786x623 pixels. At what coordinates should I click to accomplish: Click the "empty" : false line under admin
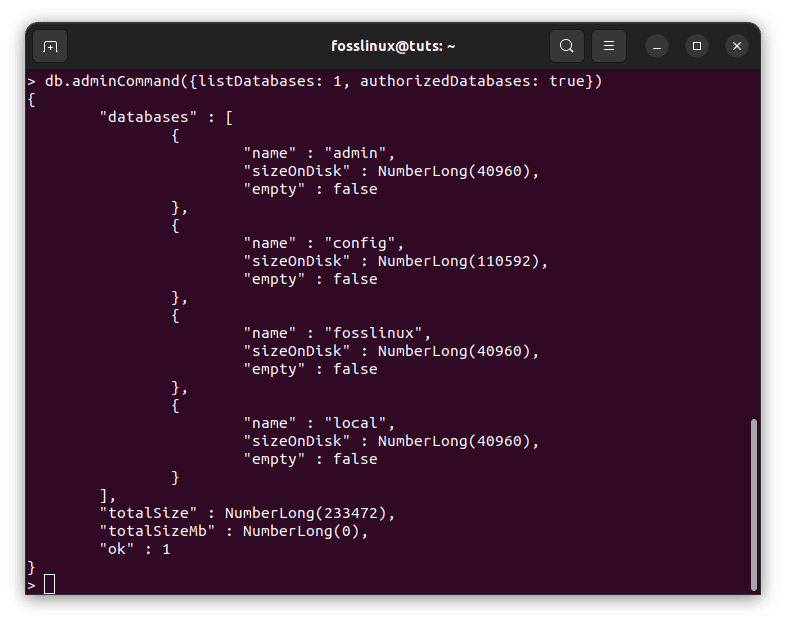pyautogui.click(x=310, y=189)
